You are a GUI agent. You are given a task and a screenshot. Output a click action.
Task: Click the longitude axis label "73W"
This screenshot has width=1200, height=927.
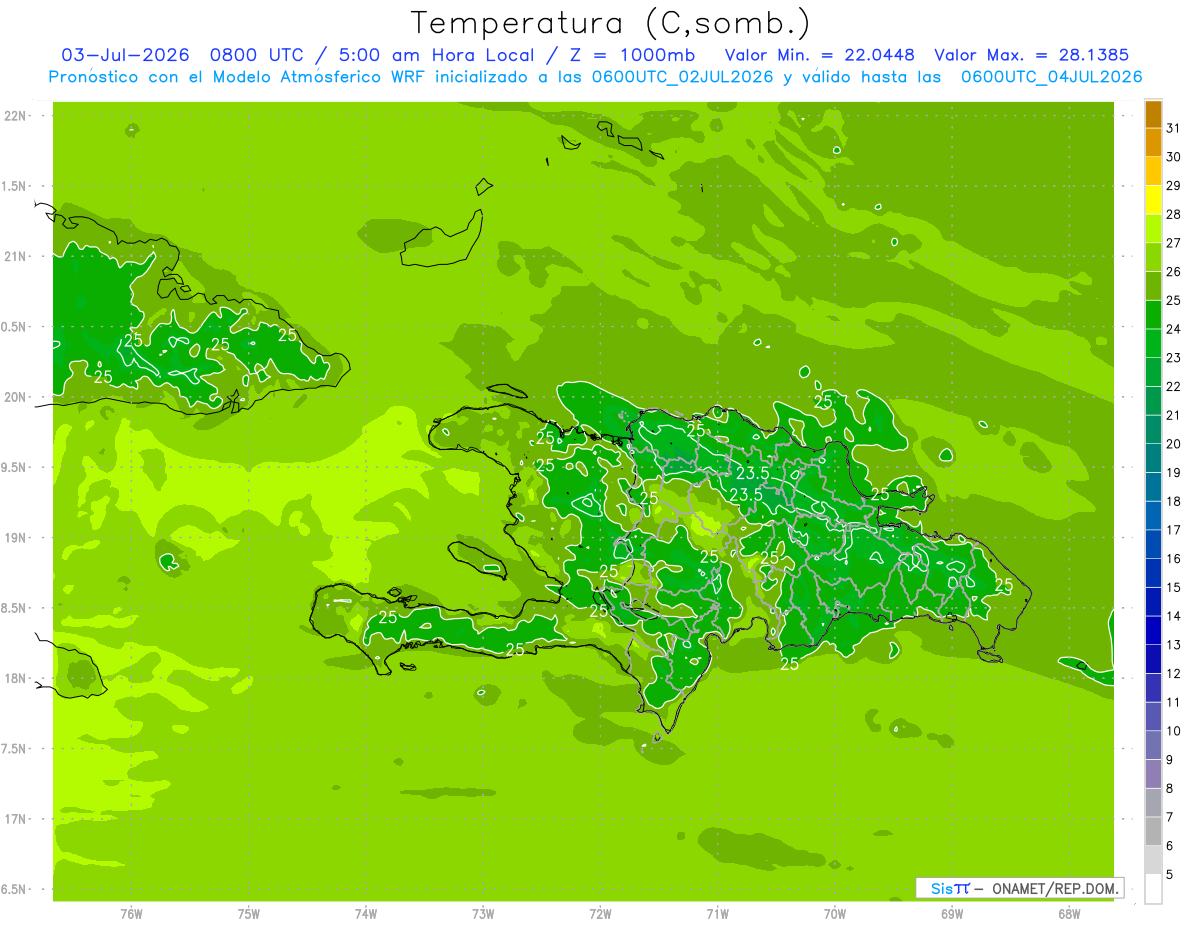tap(483, 914)
